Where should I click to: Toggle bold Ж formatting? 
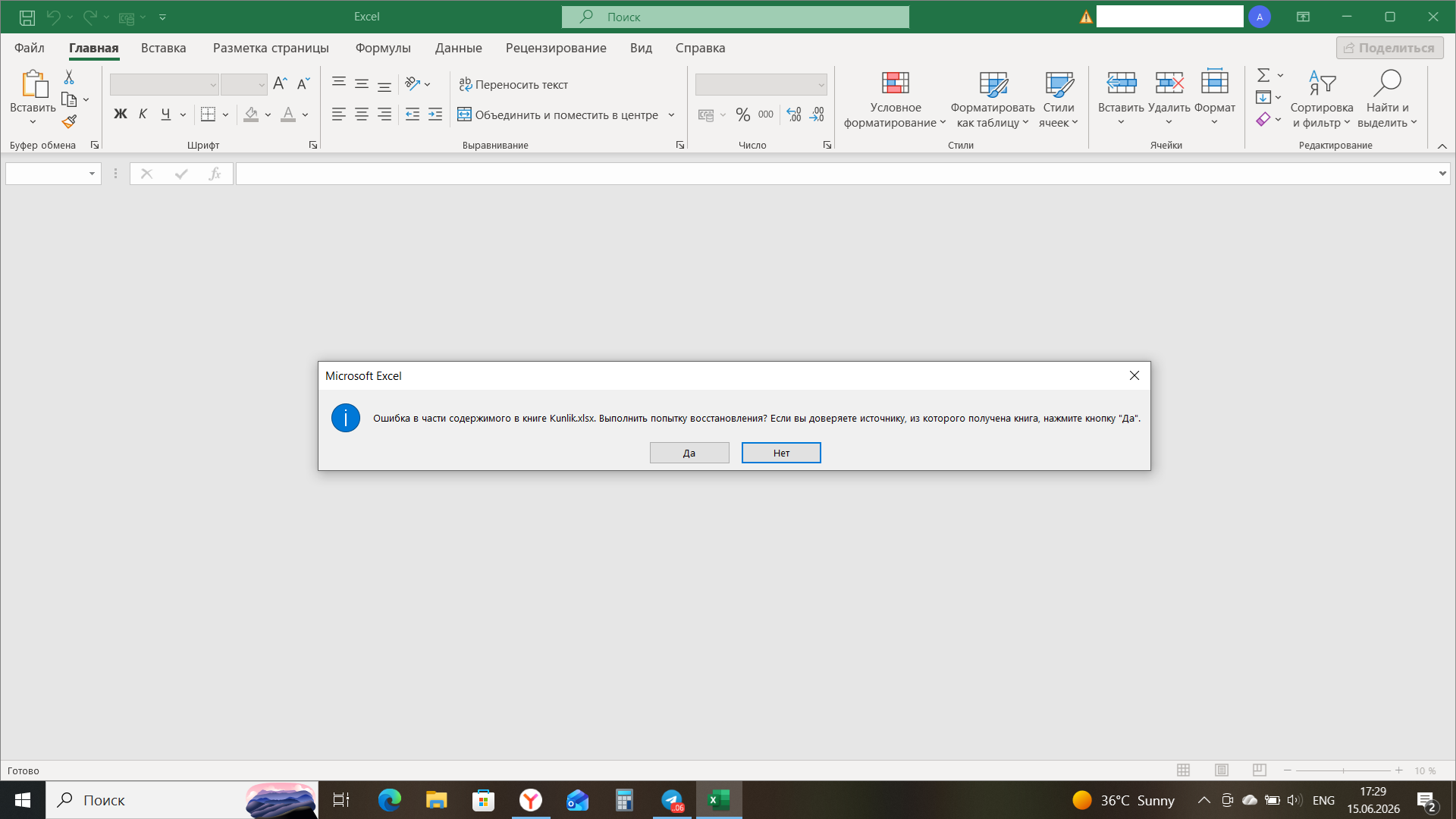tap(121, 115)
